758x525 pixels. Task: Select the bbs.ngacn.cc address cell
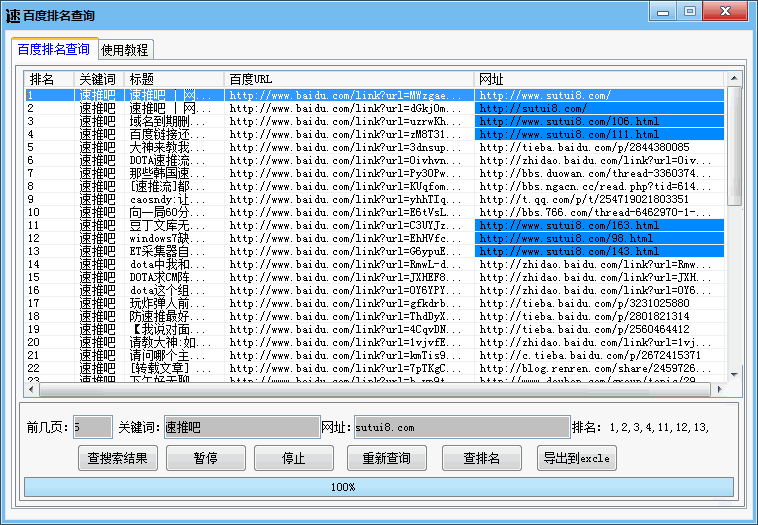[x=598, y=187]
